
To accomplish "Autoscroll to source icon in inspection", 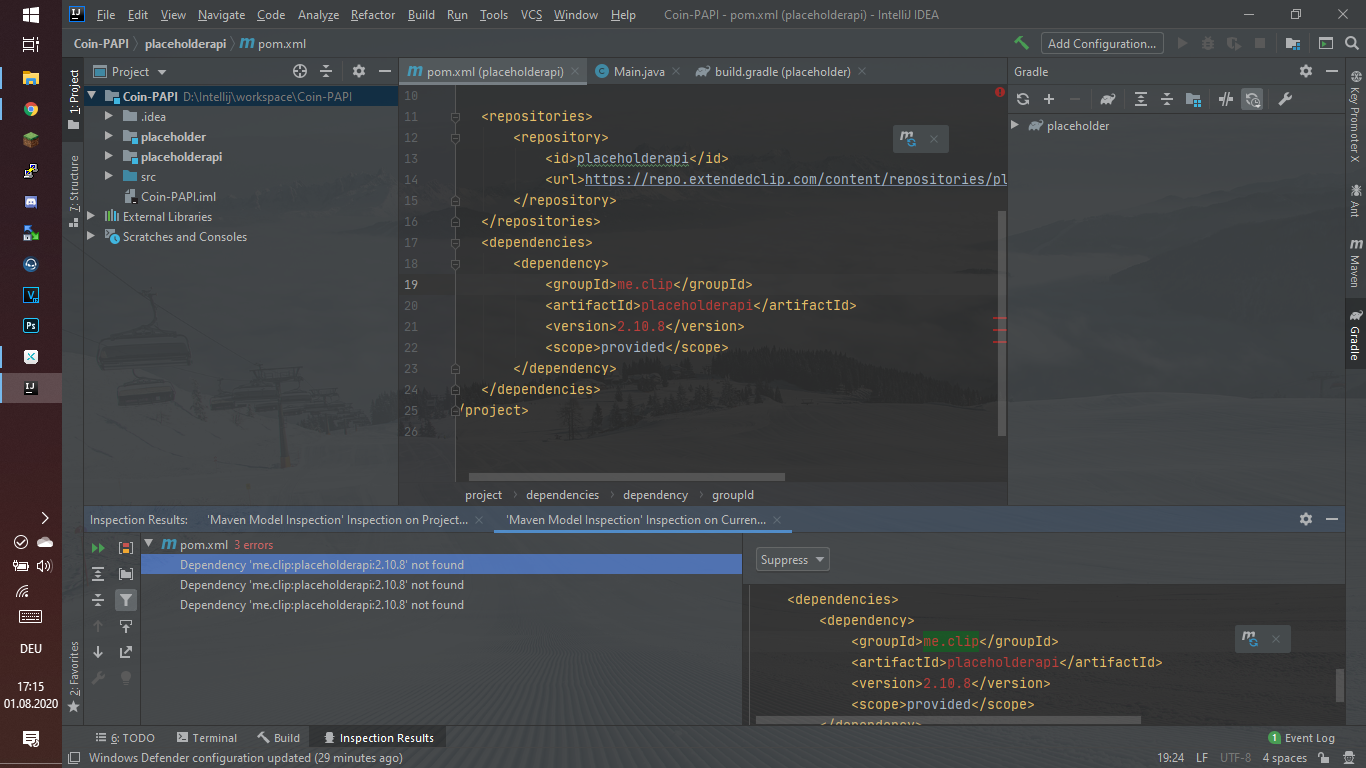I will pyautogui.click(x=126, y=625).
